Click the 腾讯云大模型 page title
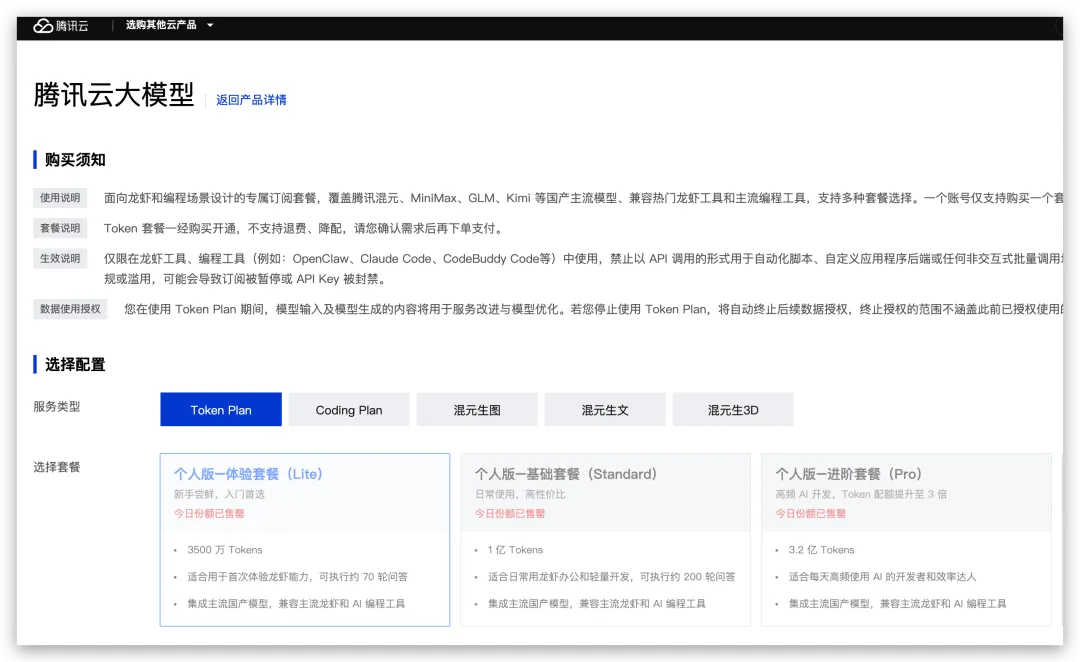 point(114,94)
